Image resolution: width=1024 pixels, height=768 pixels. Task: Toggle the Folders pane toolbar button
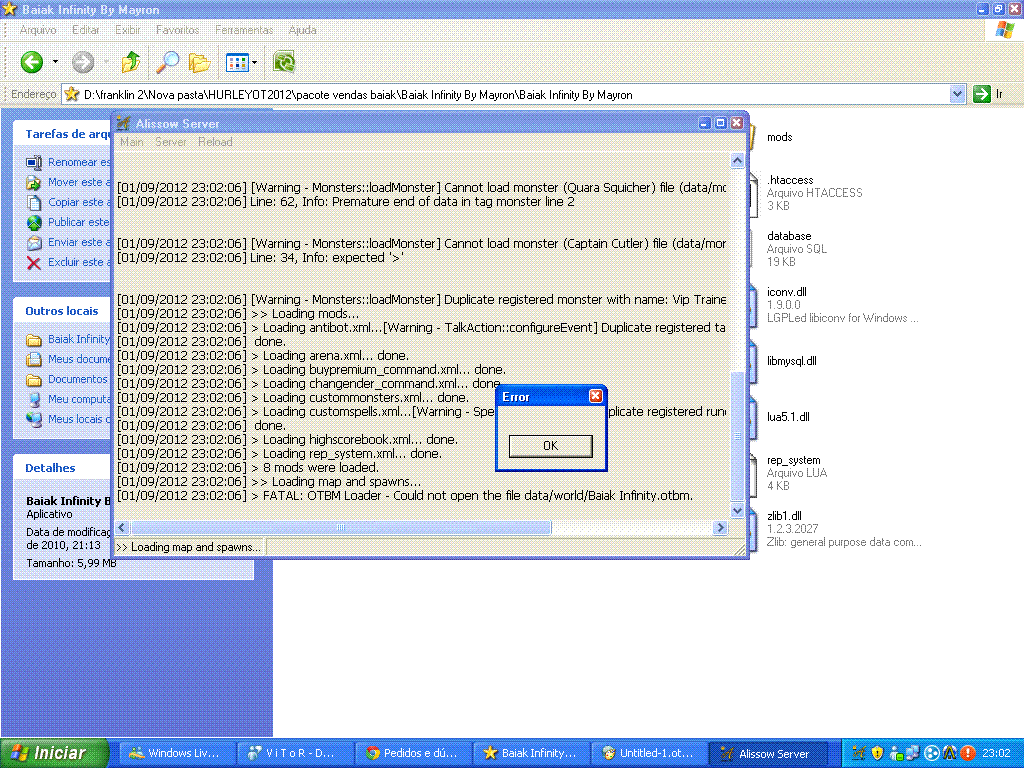coord(199,62)
